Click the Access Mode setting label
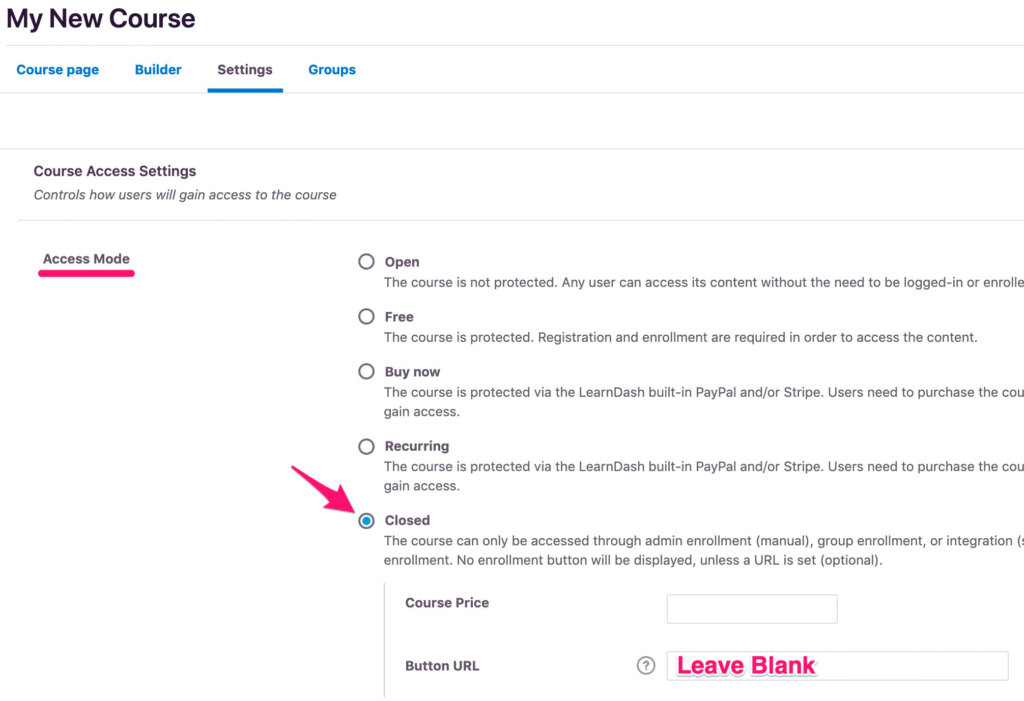 [86, 259]
